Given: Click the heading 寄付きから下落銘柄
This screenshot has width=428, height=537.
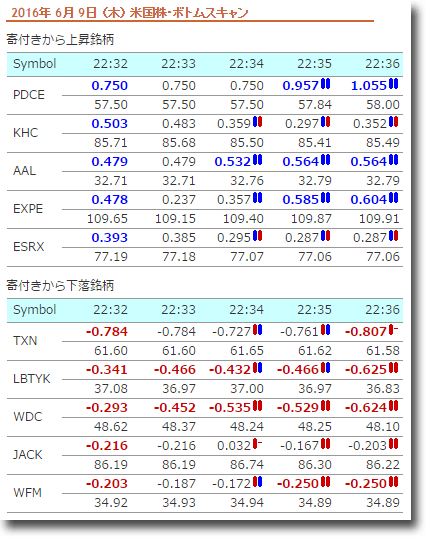Looking at the screenshot, I should coord(60,285).
